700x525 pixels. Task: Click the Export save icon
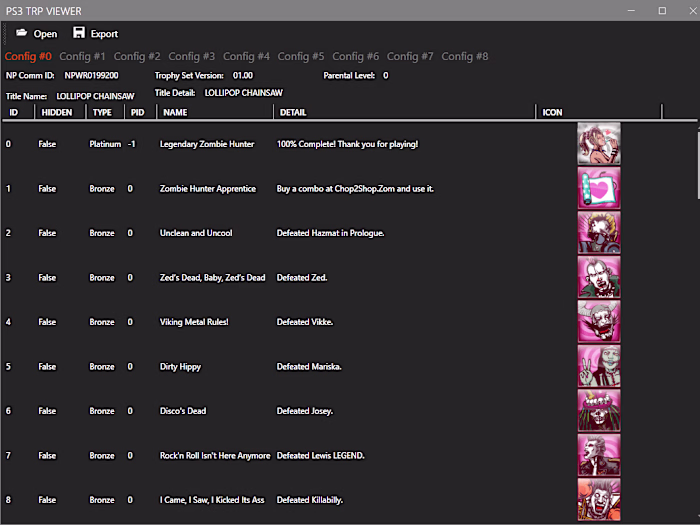(78, 33)
